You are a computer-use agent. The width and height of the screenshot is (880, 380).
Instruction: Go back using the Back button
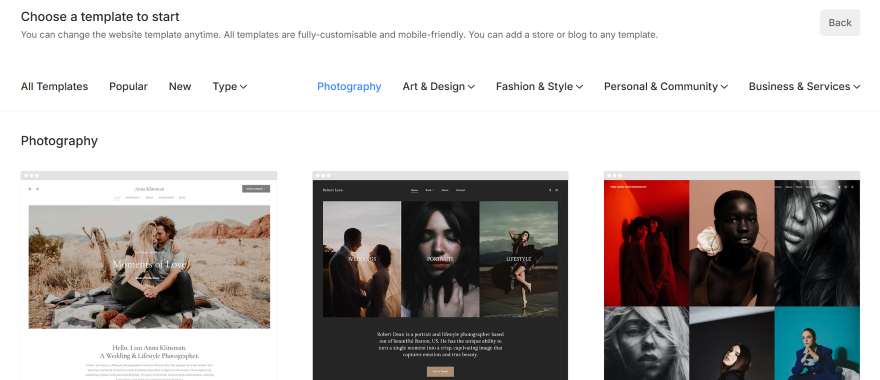[840, 22]
